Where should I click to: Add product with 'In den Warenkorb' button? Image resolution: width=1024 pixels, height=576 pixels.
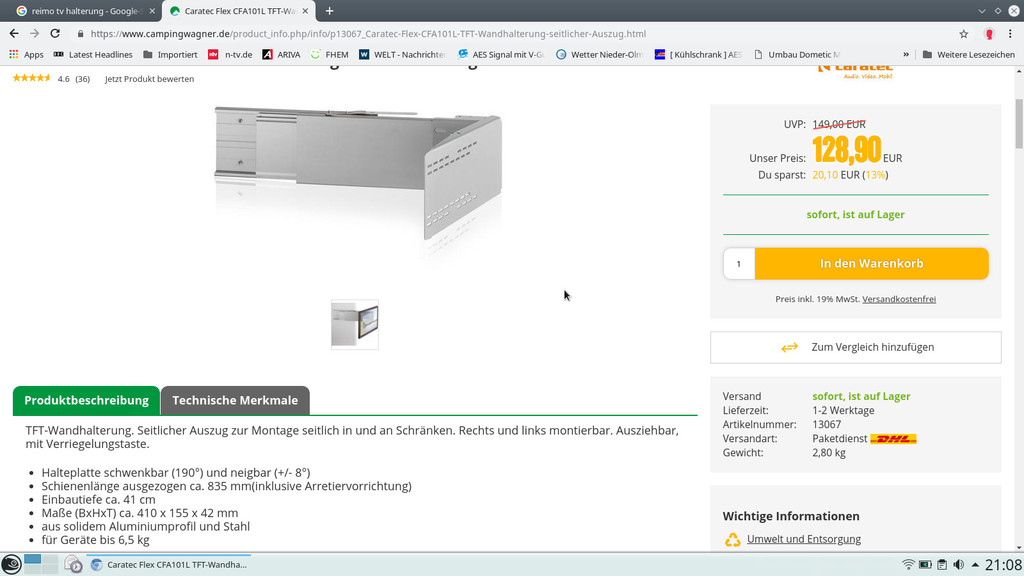[871, 264]
